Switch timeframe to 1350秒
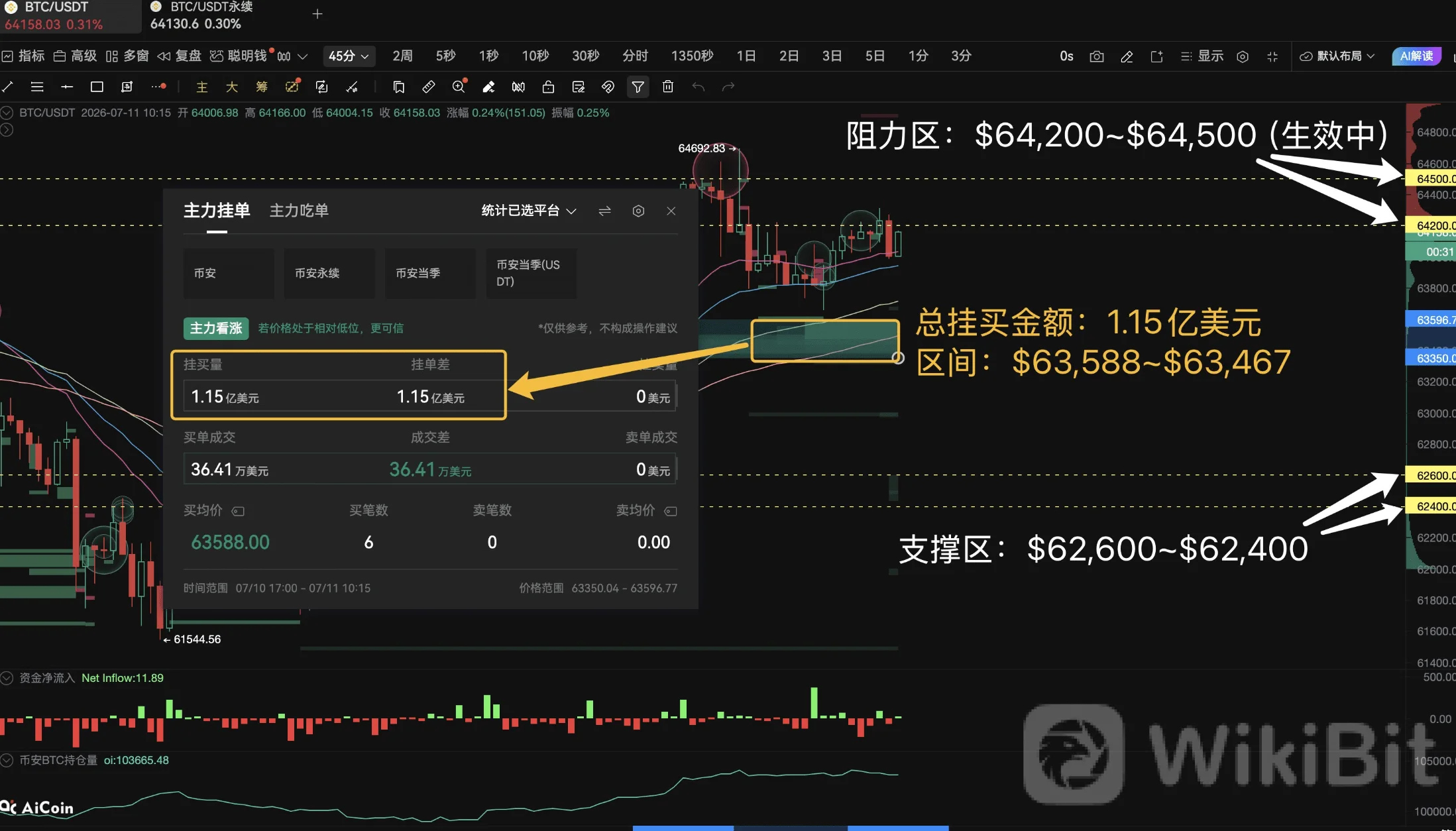 692,56
